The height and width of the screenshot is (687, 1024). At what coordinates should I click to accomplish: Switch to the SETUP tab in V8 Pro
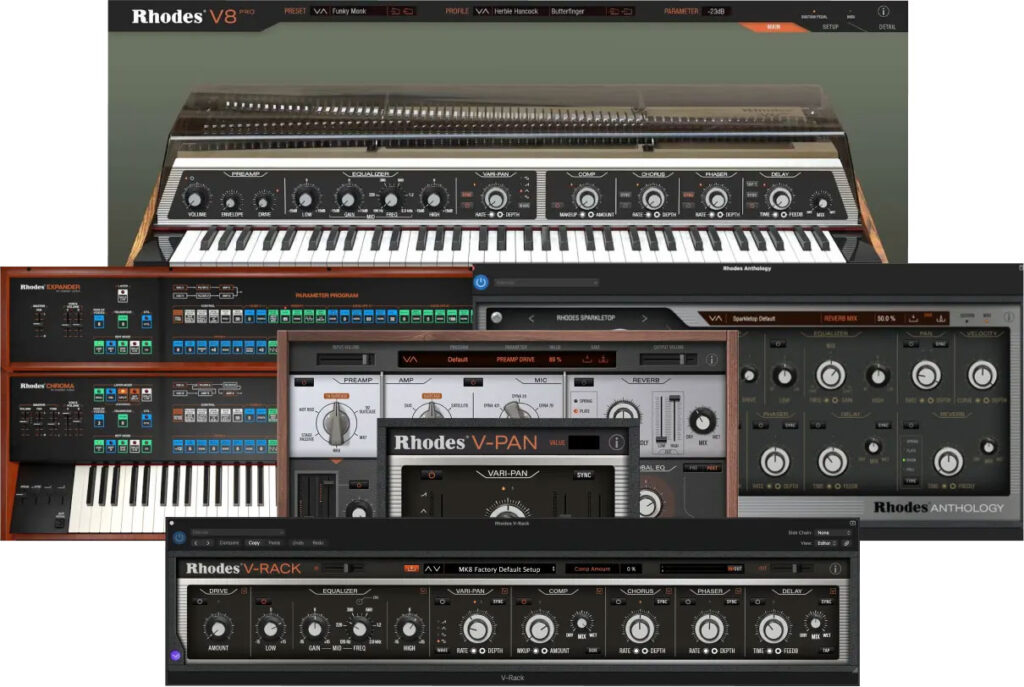pos(830,27)
